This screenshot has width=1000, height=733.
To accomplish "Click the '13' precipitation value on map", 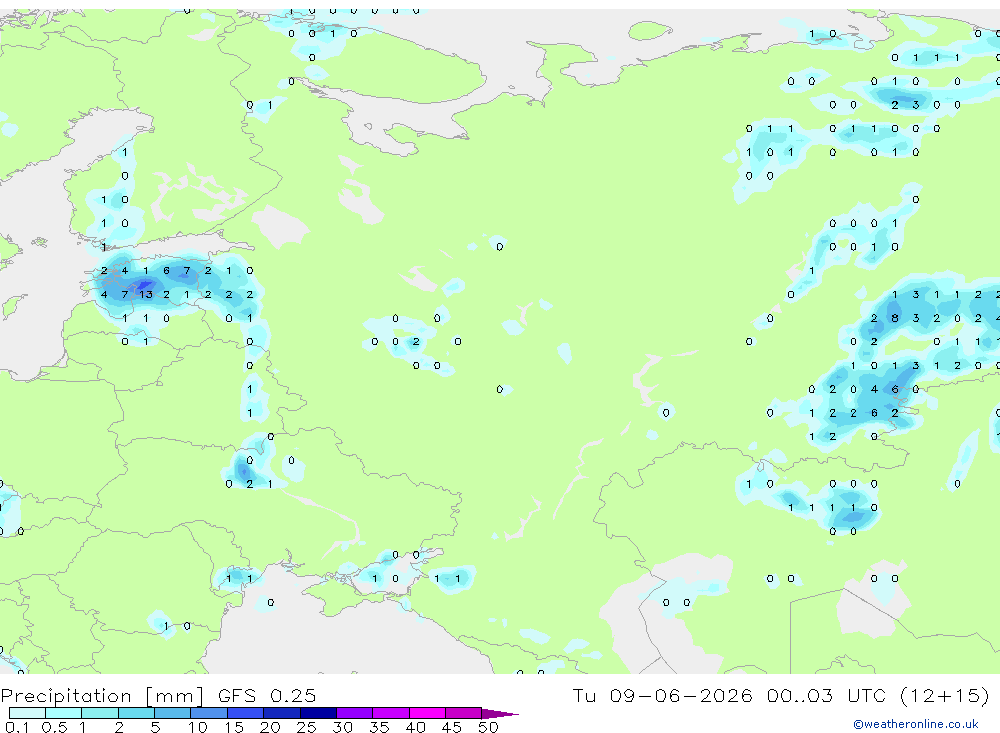I will (146, 295).
